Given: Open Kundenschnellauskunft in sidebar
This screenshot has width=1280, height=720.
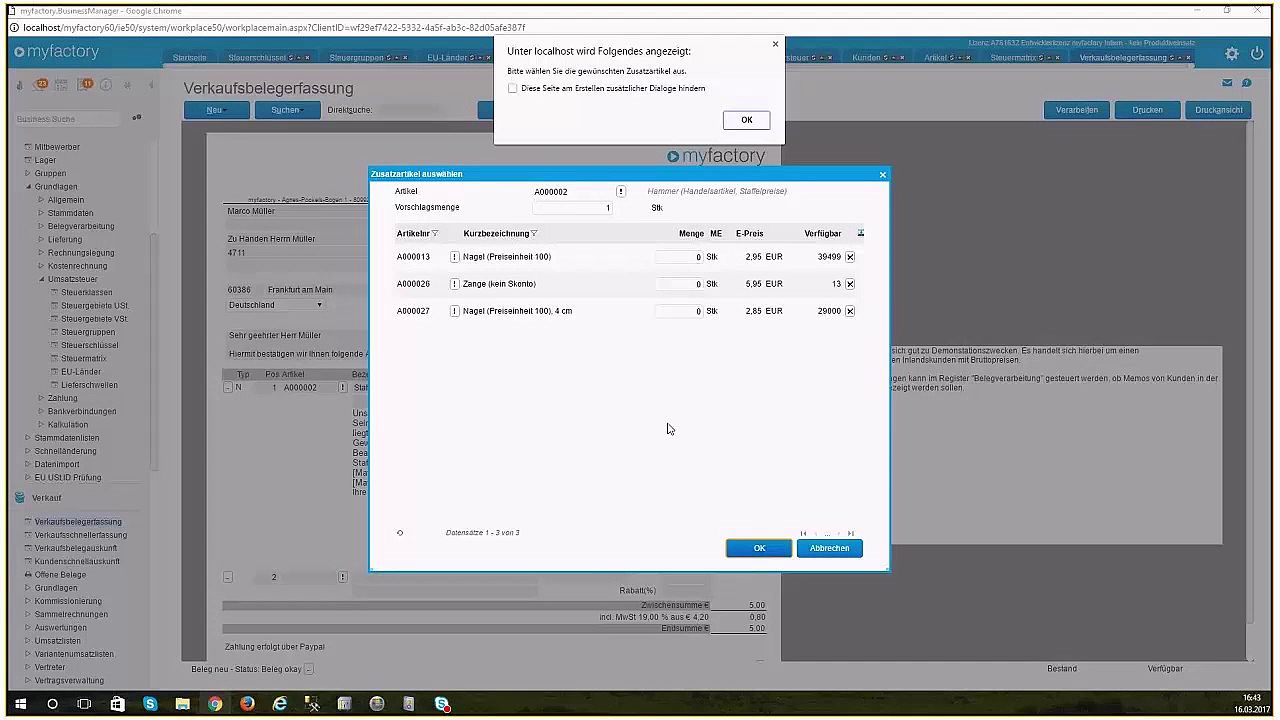Looking at the screenshot, I should click(x=77, y=561).
